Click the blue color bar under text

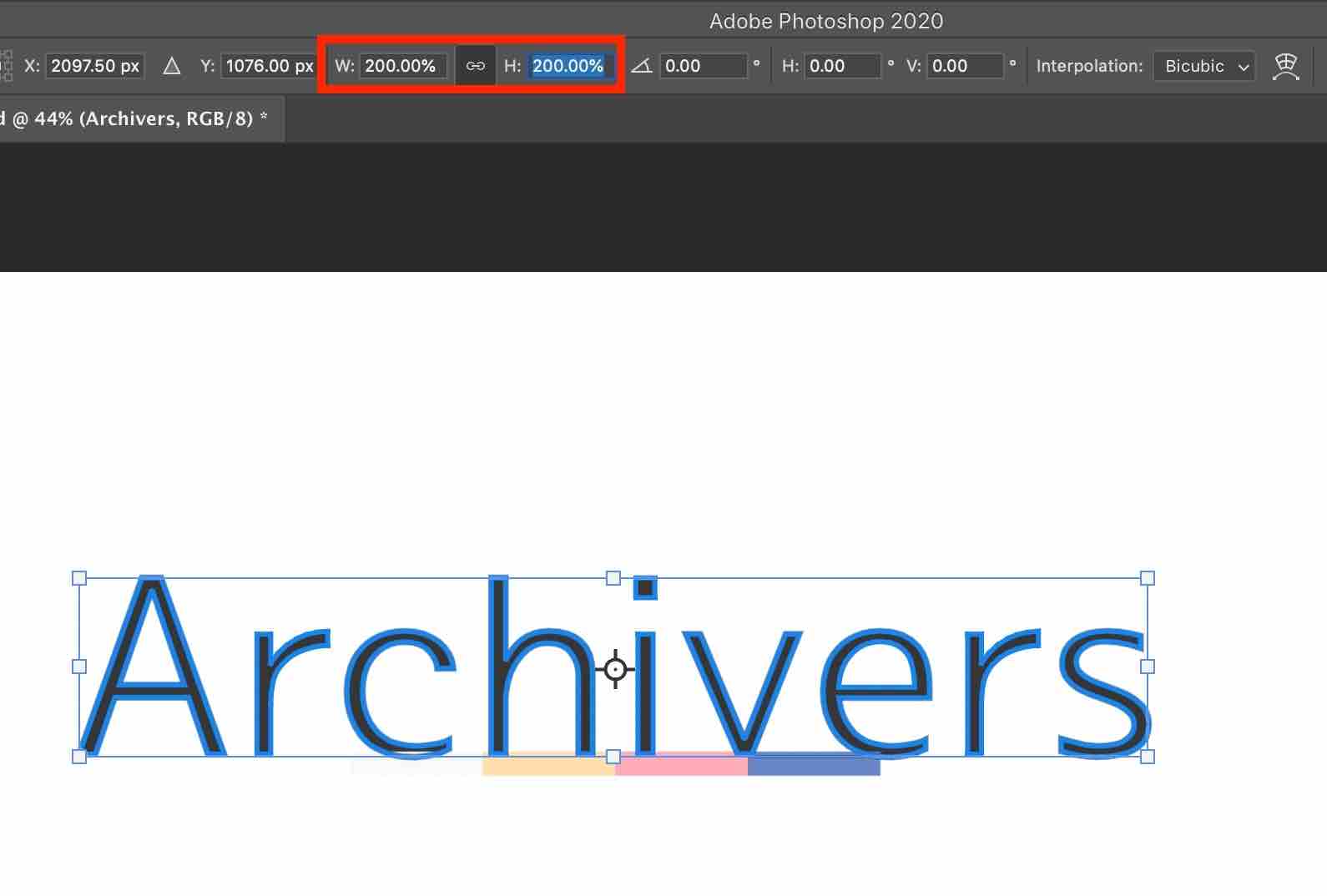coord(814,764)
